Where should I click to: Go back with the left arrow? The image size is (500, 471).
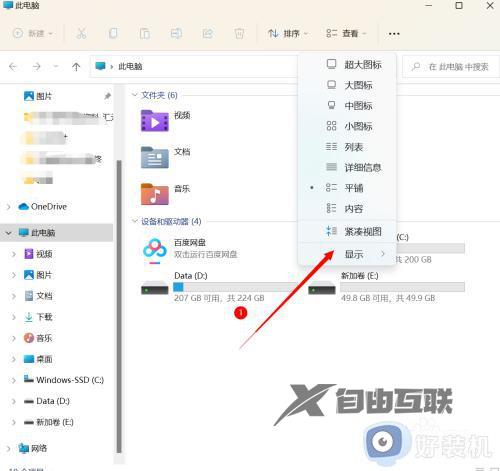(x=13, y=67)
